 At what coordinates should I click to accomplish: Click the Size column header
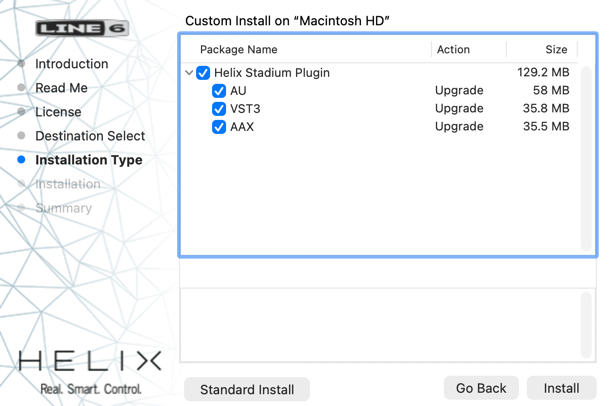point(556,49)
